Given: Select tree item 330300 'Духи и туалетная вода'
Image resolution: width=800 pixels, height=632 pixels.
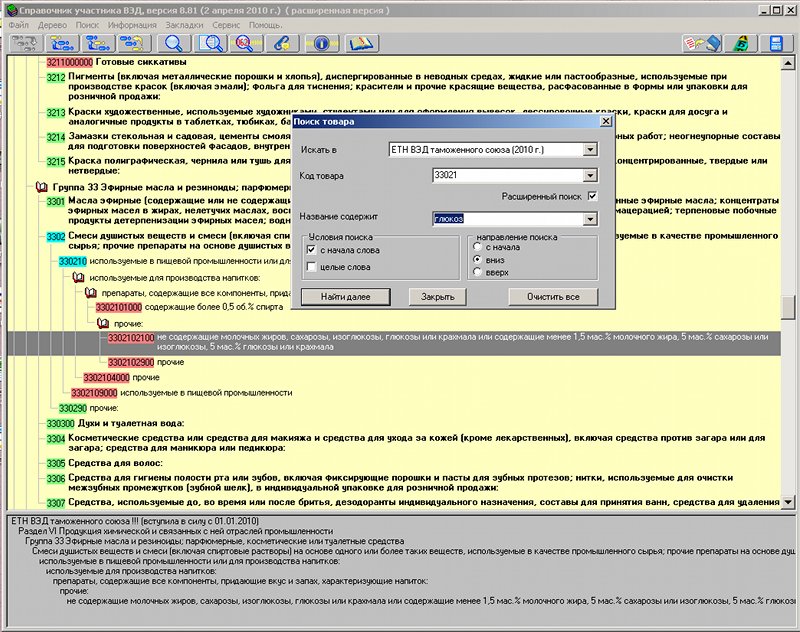Looking at the screenshot, I should pyautogui.click(x=61, y=423).
